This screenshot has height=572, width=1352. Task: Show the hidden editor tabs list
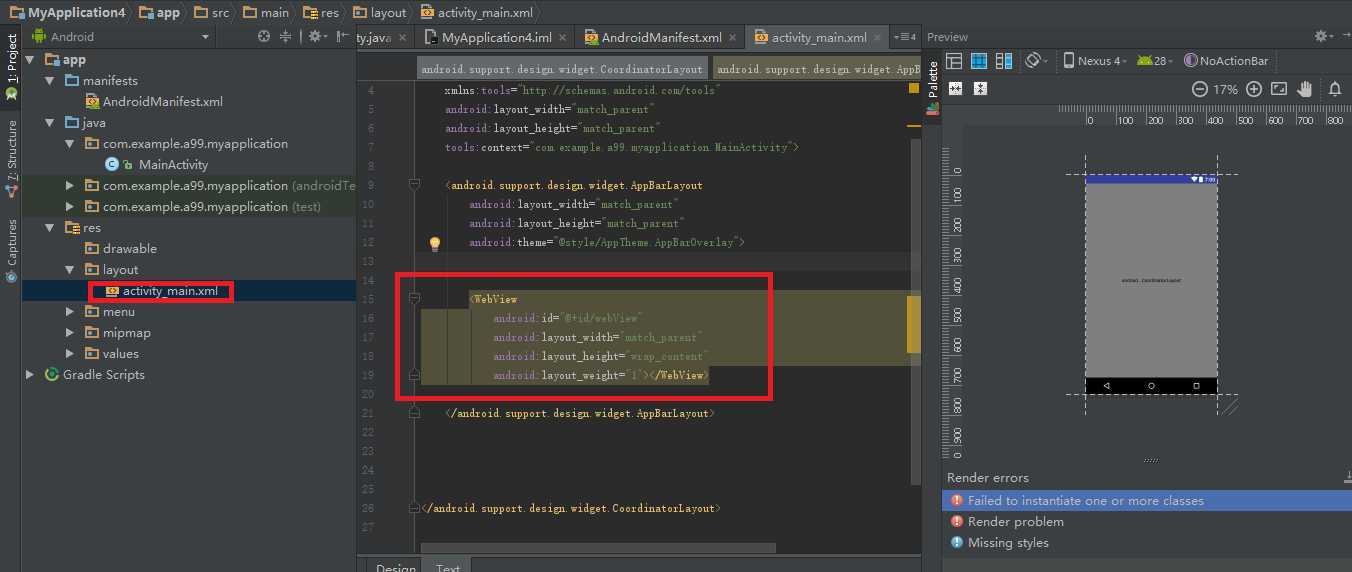905,37
